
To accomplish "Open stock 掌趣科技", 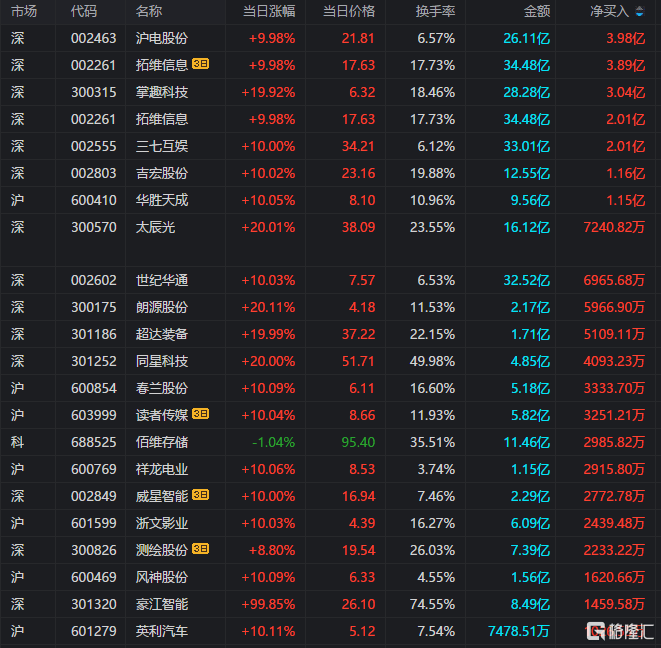I will [x=162, y=92].
